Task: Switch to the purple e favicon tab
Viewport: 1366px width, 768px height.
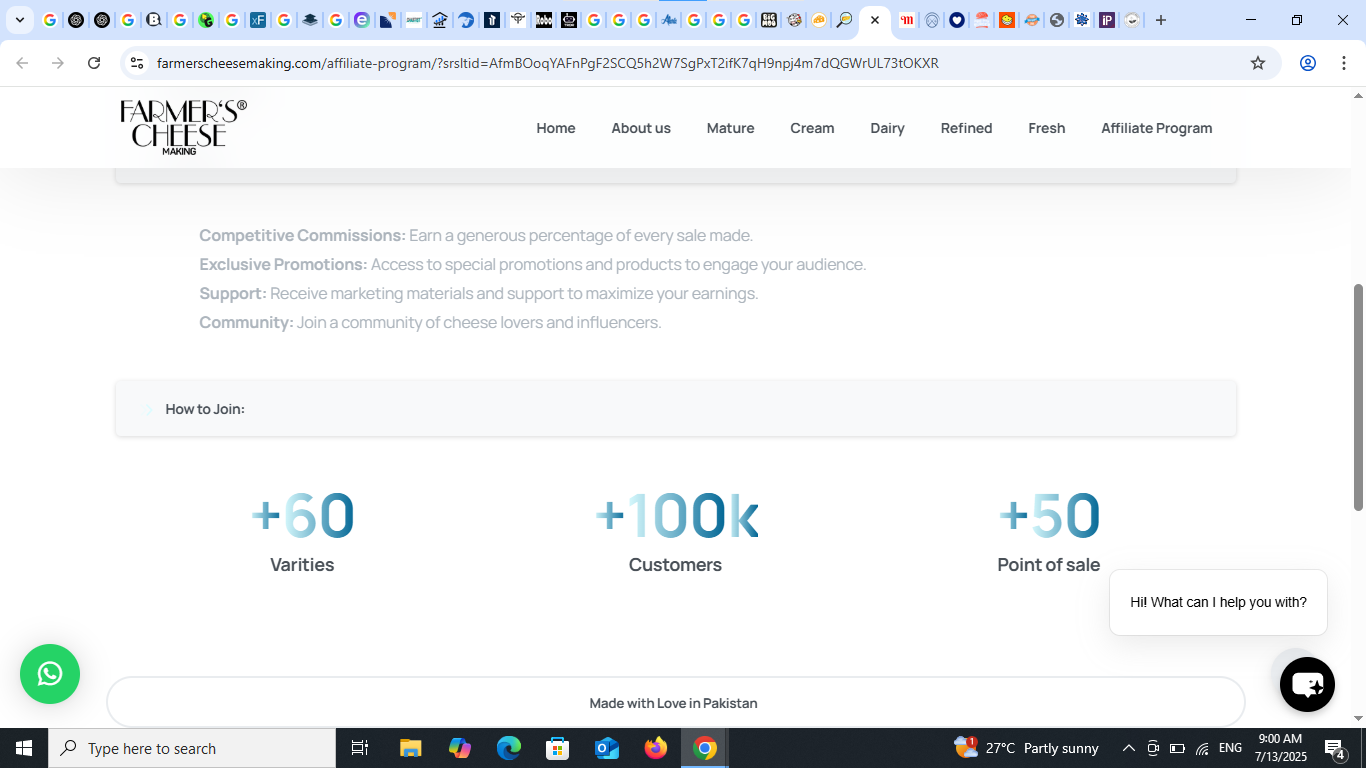Action: (361, 20)
